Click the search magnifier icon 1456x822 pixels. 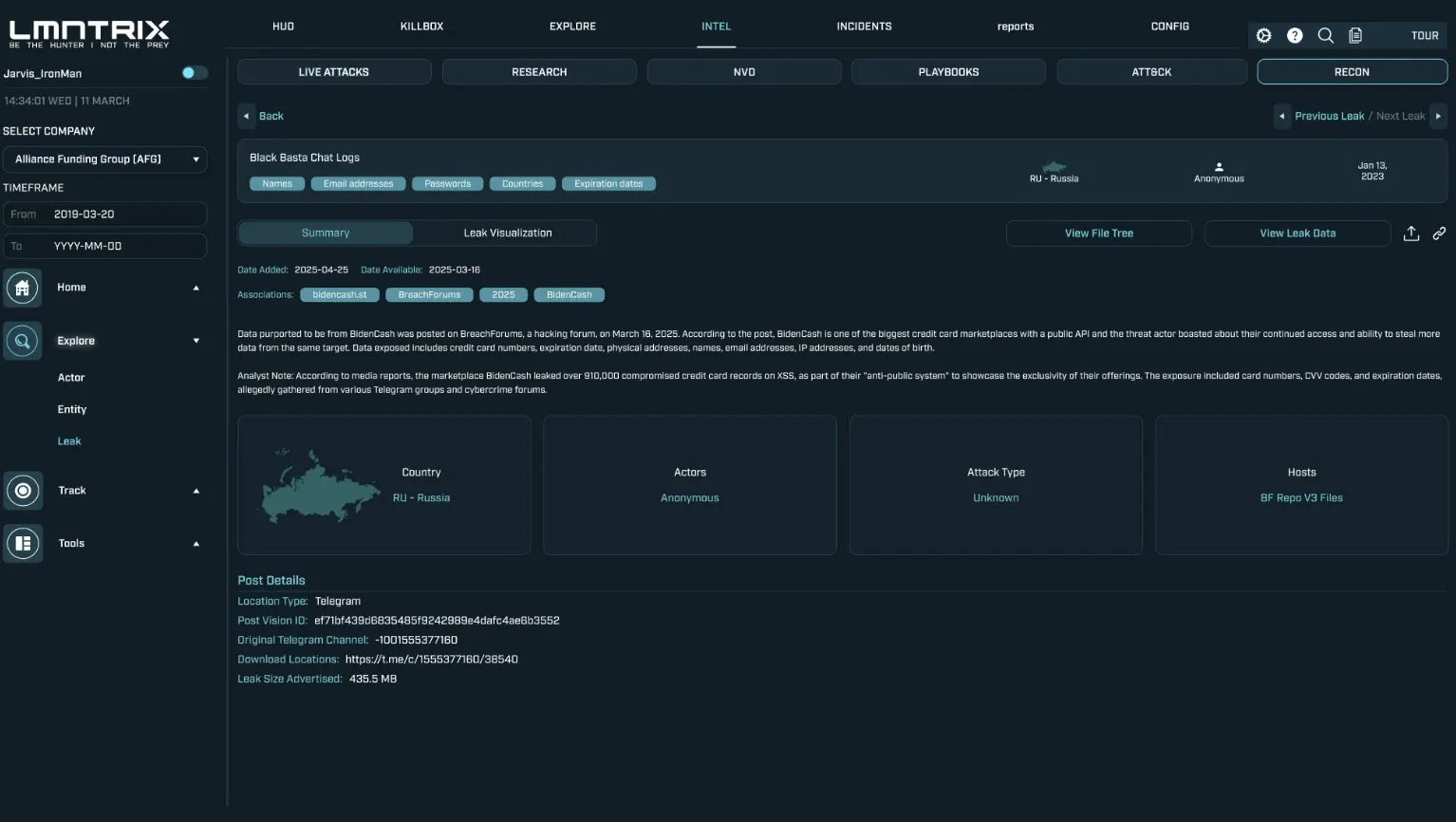pyautogui.click(x=1326, y=35)
